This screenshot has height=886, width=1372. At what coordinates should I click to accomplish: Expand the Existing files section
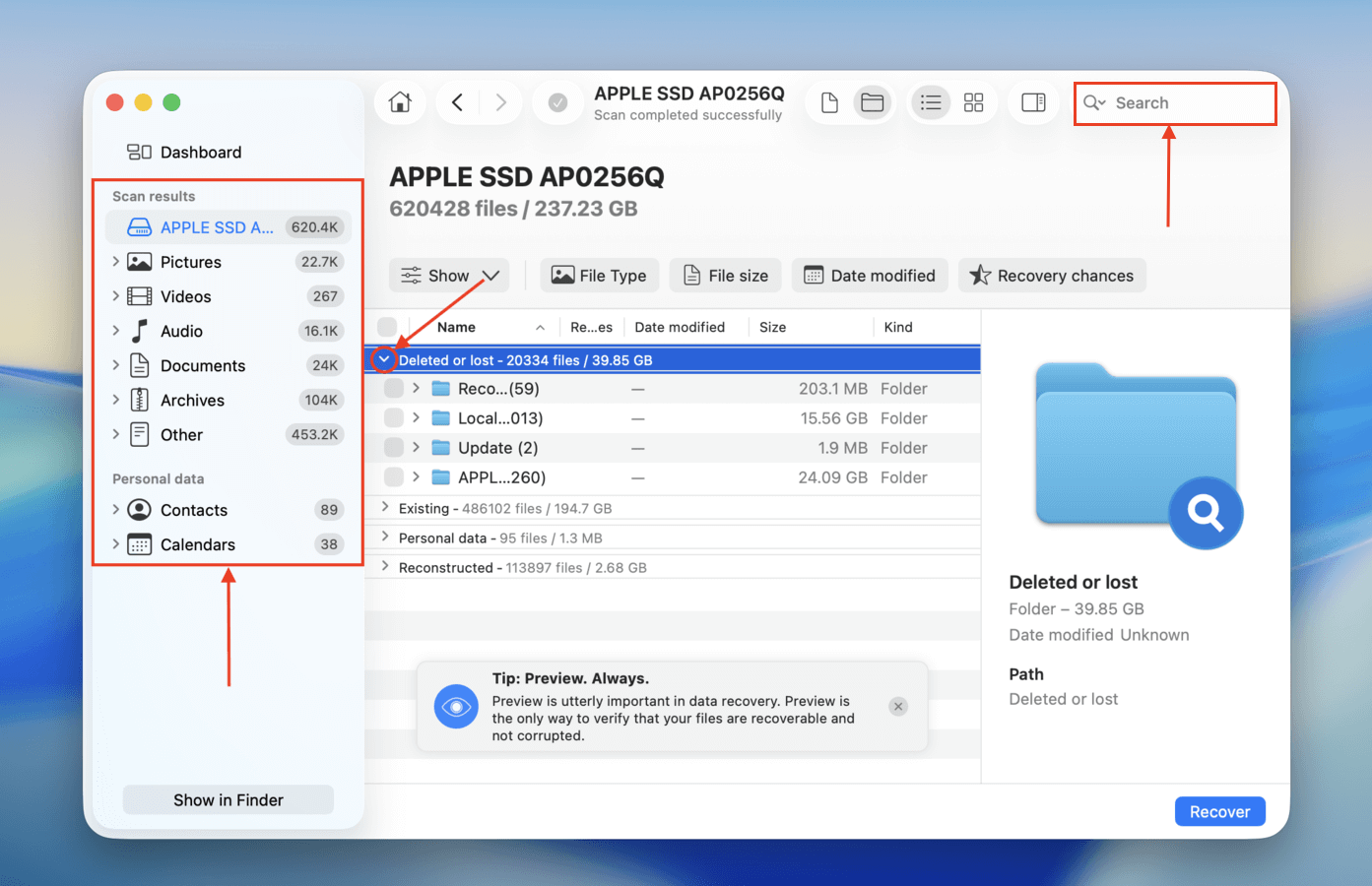pyautogui.click(x=383, y=507)
